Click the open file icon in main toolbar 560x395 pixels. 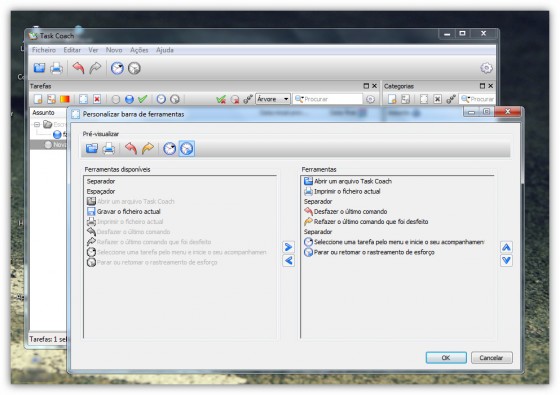39,68
